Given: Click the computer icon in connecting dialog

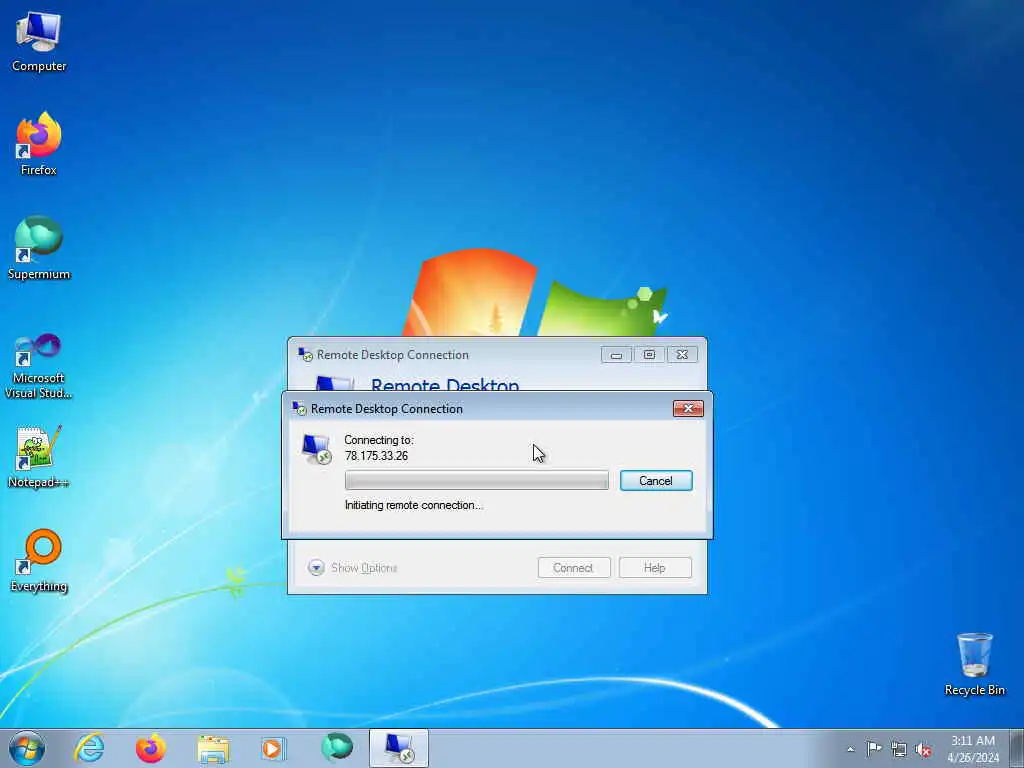Looking at the screenshot, I should [317, 449].
